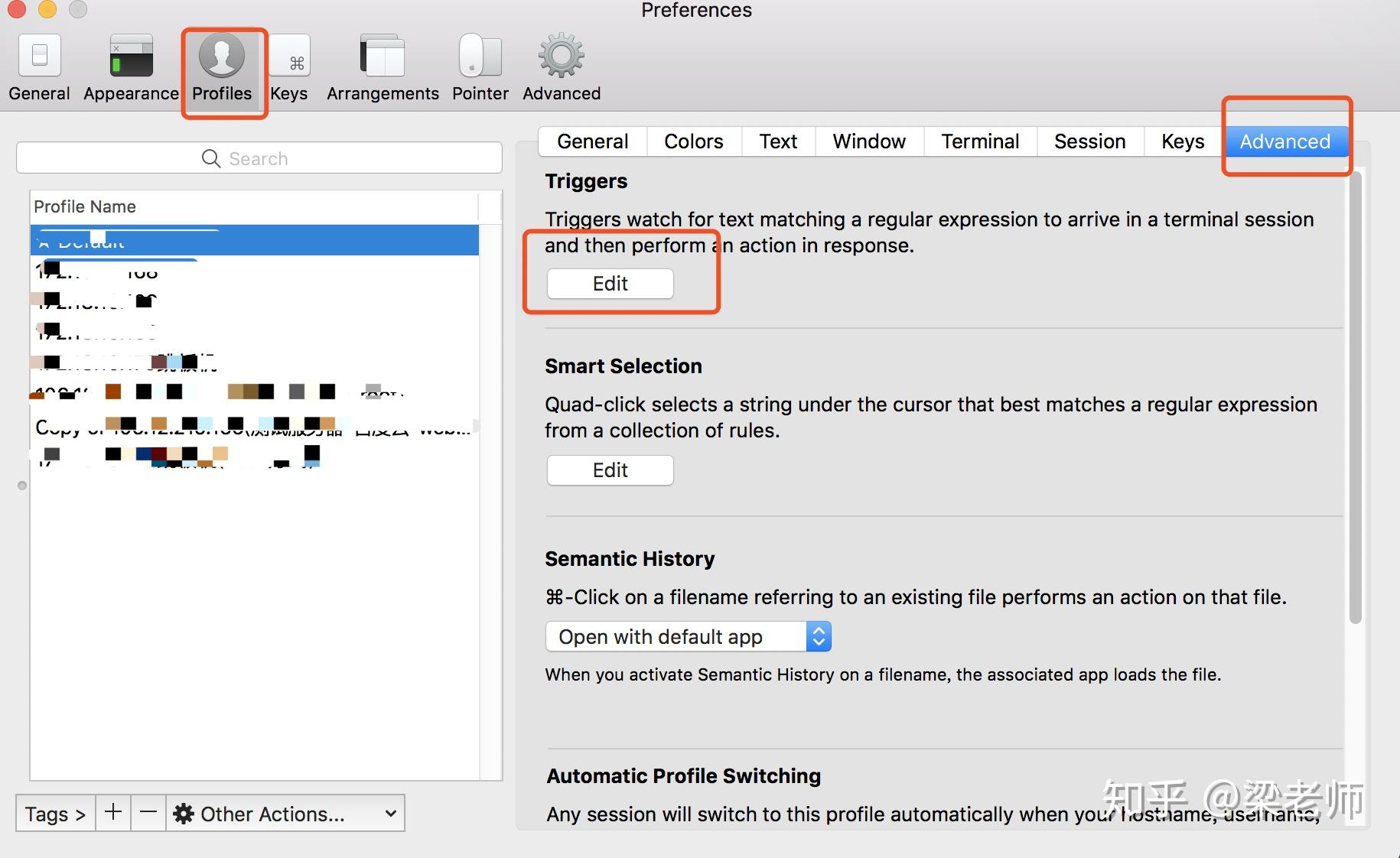The image size is (1400, 858).
Task: Click the profile Search field
Action: point(259,158)
